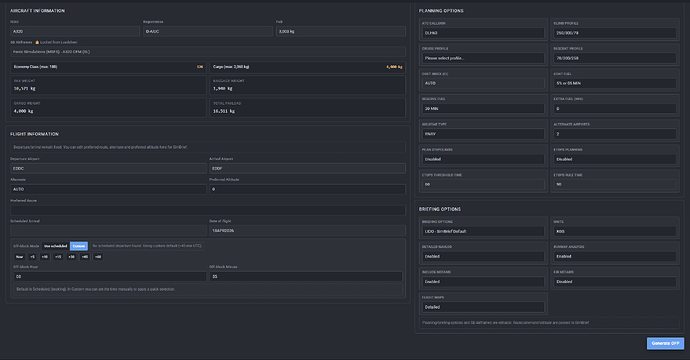Click the lock icon beside Locked from Loadsheet
Viewport: 690px width, 360px height.
click(37, 42)
